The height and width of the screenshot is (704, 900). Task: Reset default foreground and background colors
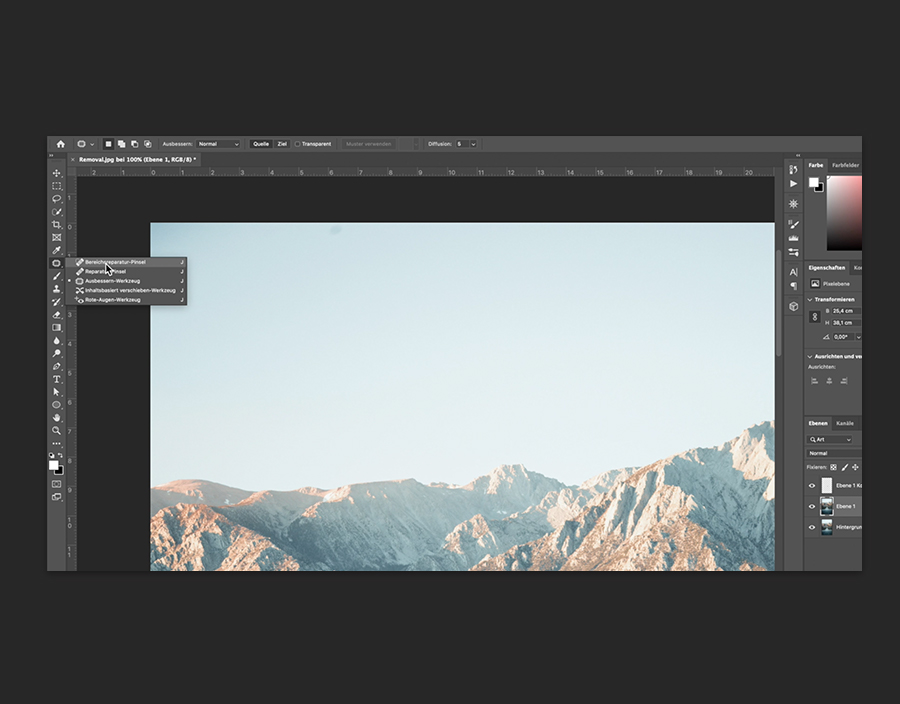click(x=52, y=456)
